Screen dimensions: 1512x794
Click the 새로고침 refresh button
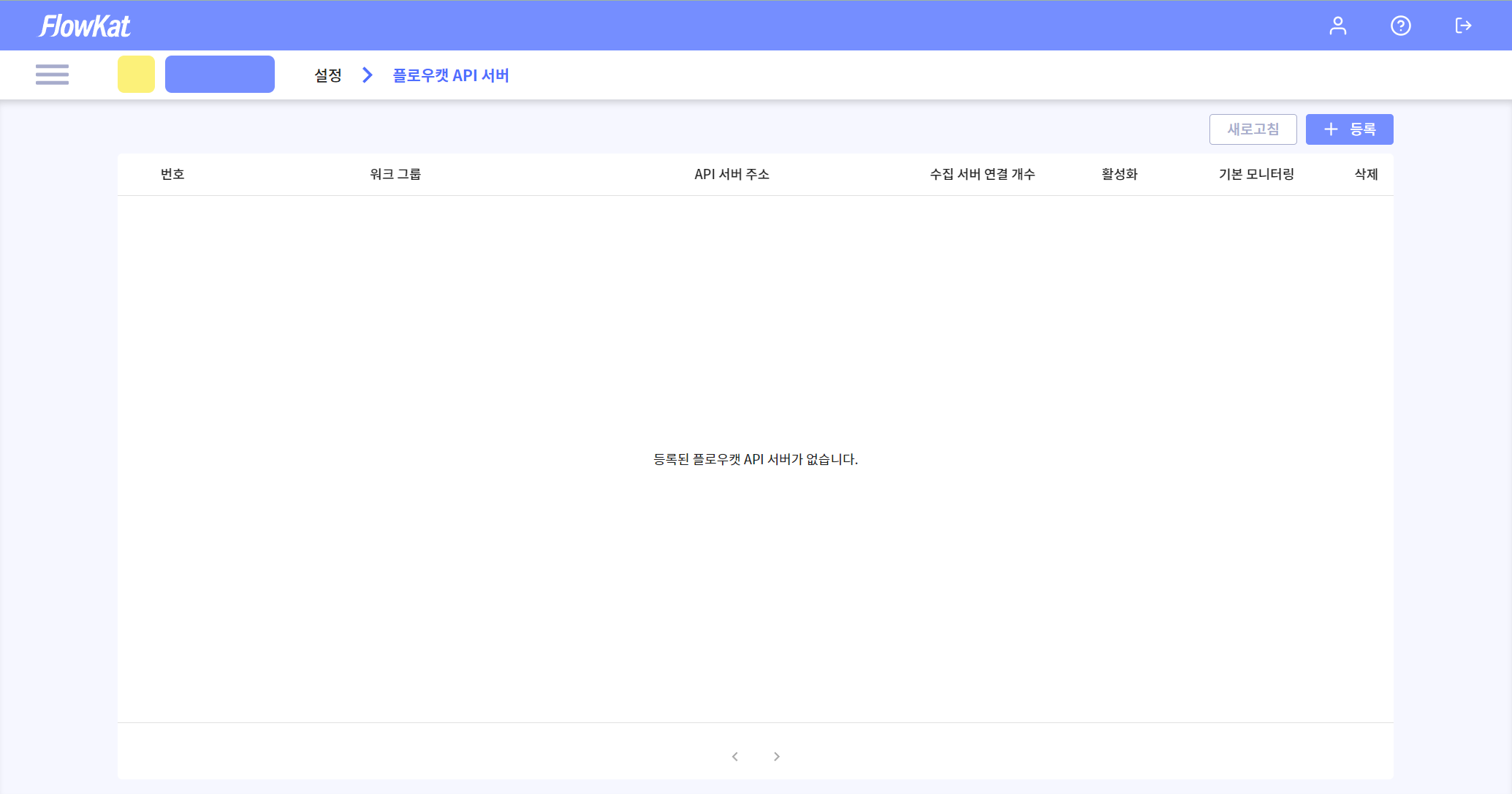[1253, 129]
